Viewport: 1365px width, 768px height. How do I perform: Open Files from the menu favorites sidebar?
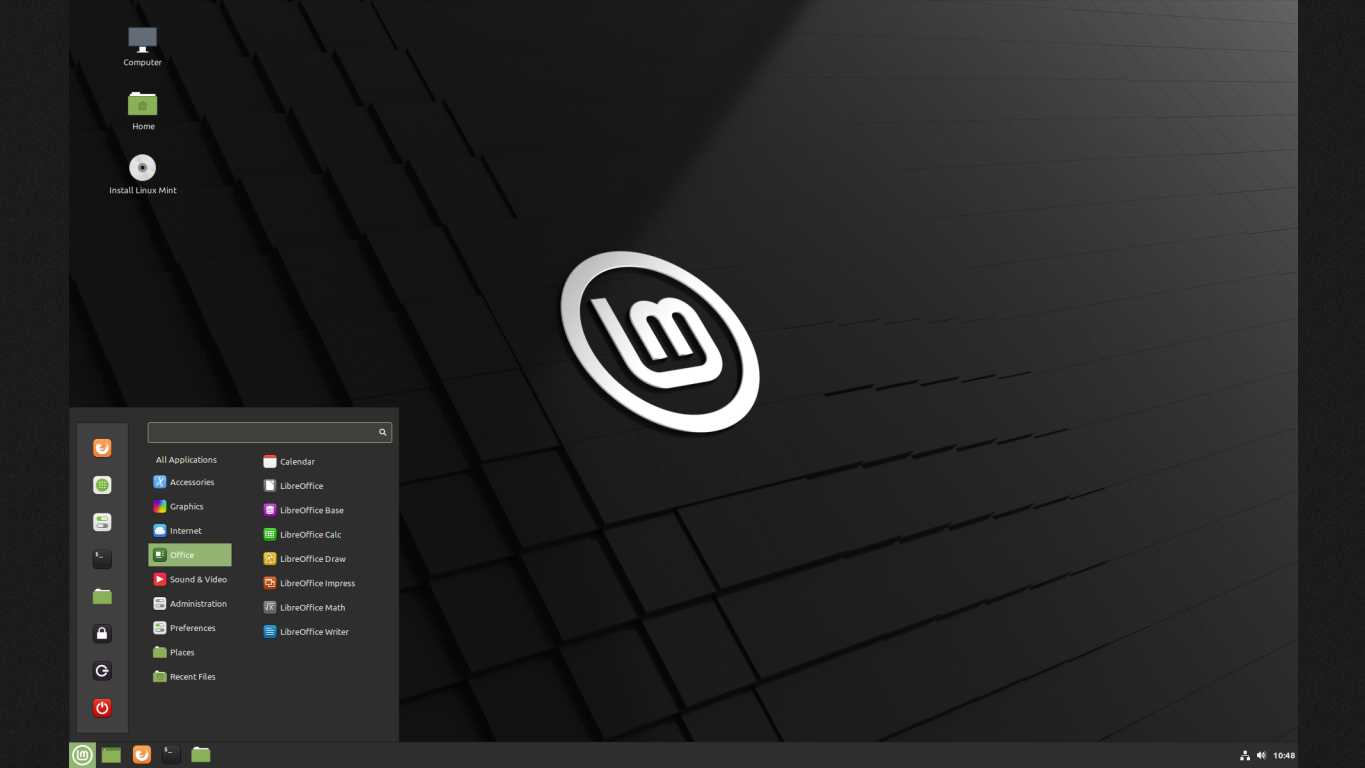[102, 596]
